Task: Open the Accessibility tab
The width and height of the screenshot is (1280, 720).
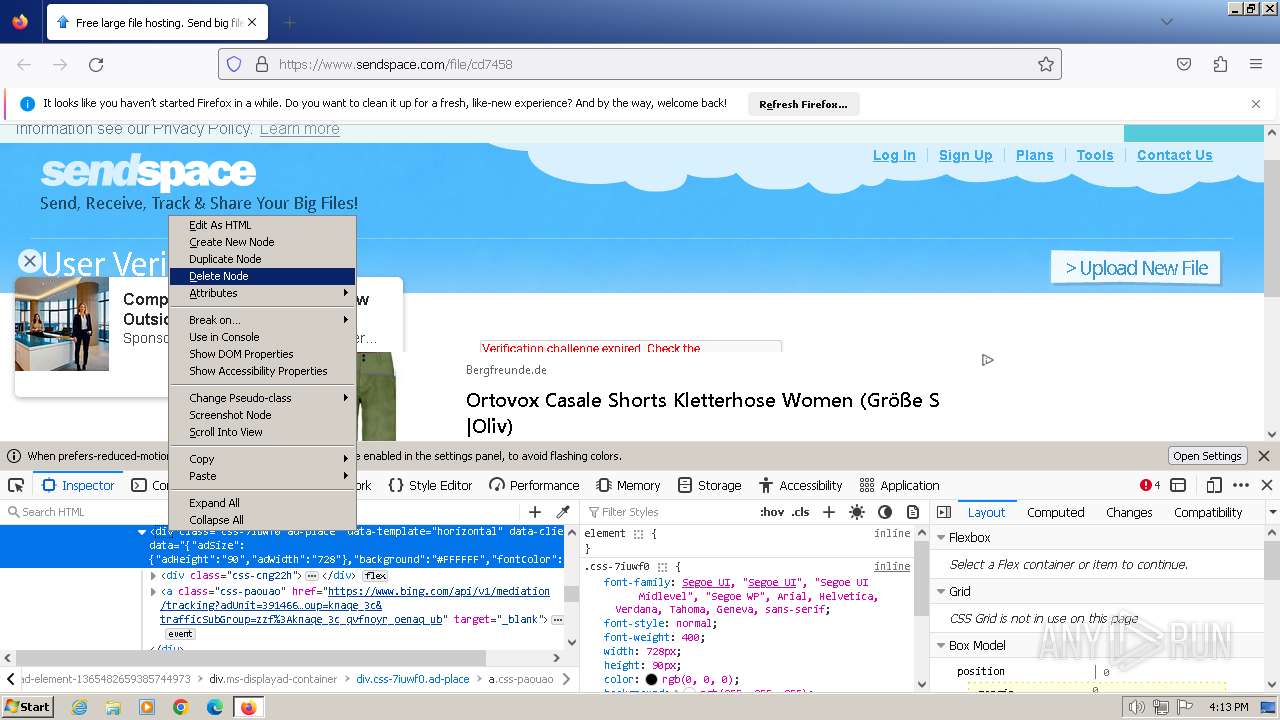Action: 800,485
